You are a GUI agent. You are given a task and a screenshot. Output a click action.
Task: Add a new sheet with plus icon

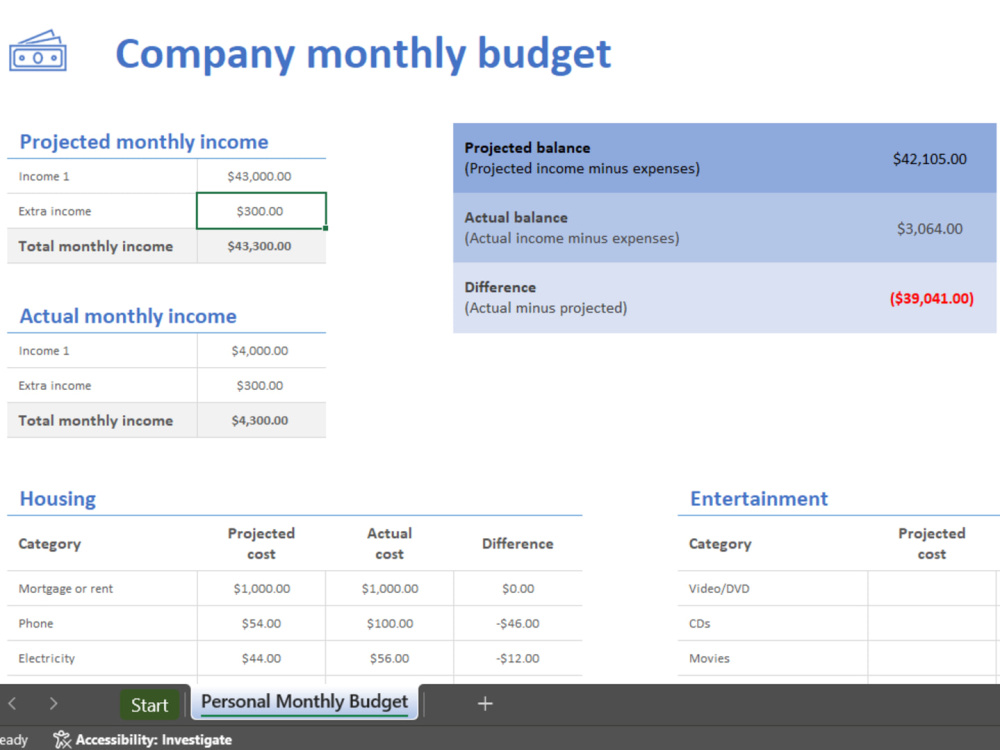pos(485,703)
